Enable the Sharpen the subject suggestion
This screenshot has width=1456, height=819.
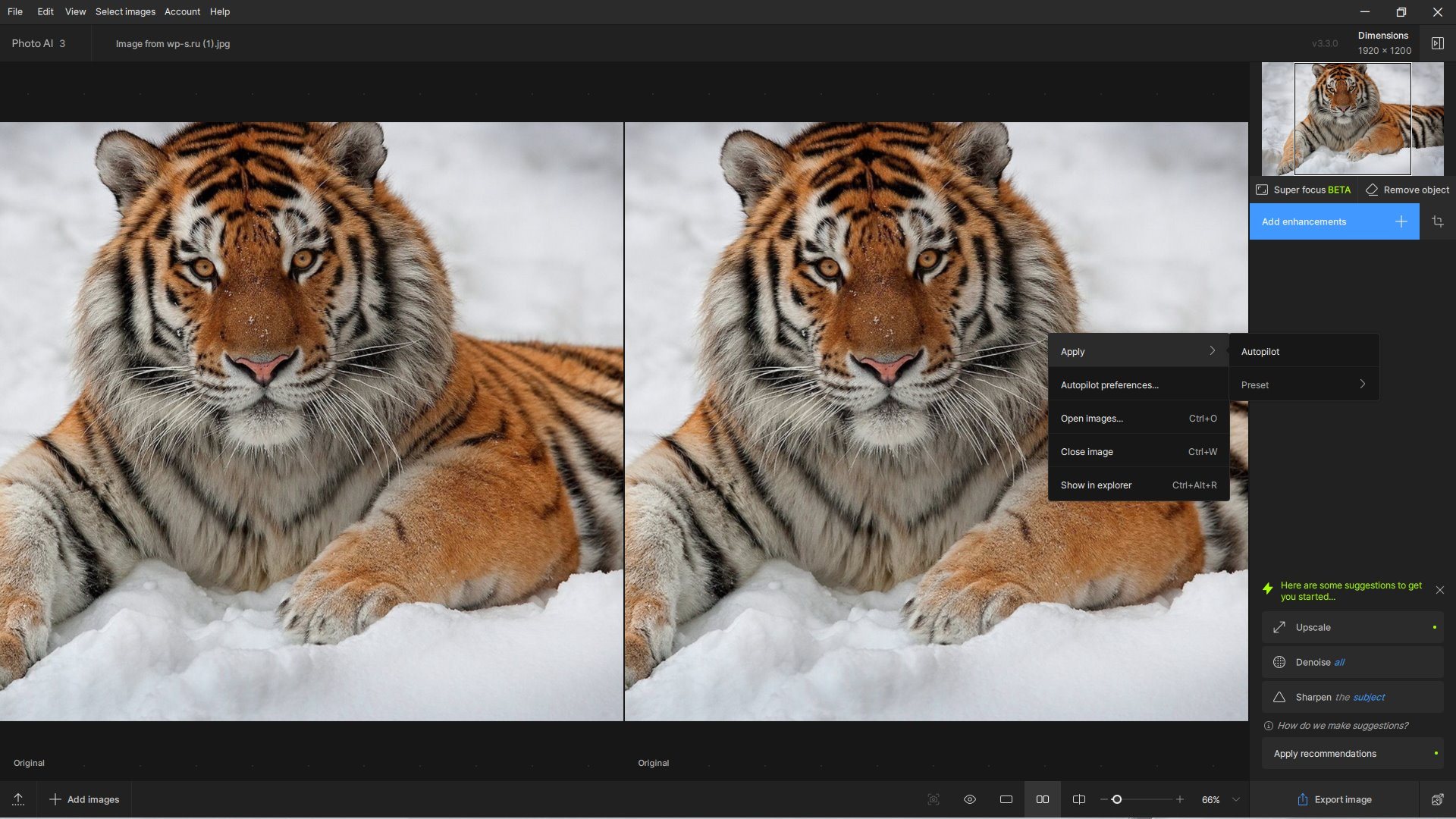[1352, 697]
